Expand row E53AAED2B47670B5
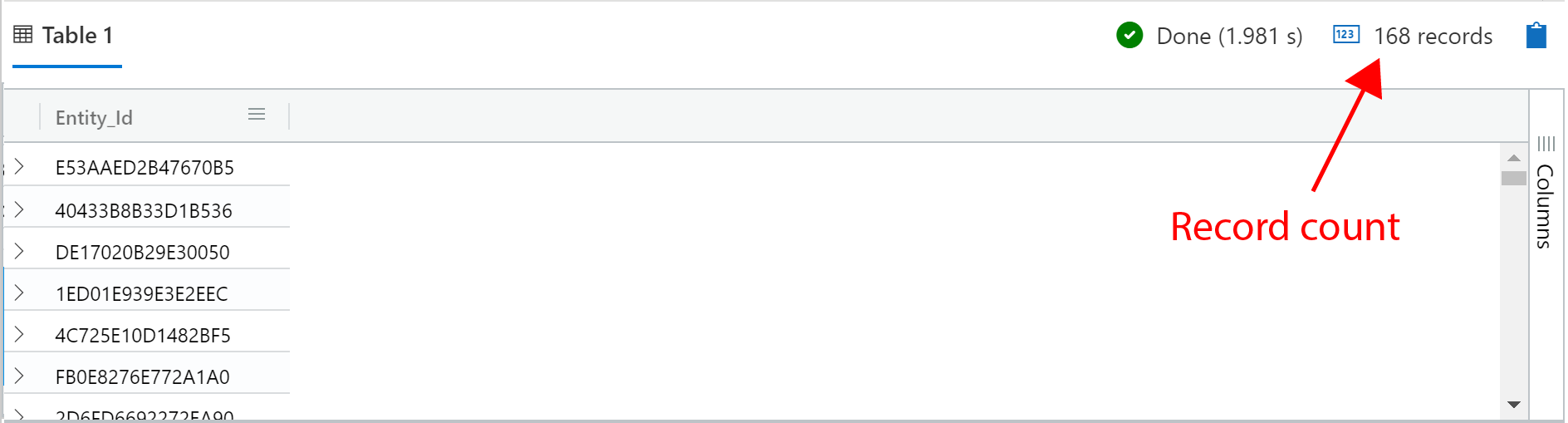Viewport: 1568px width, 423px height. [x=19, y=167]
